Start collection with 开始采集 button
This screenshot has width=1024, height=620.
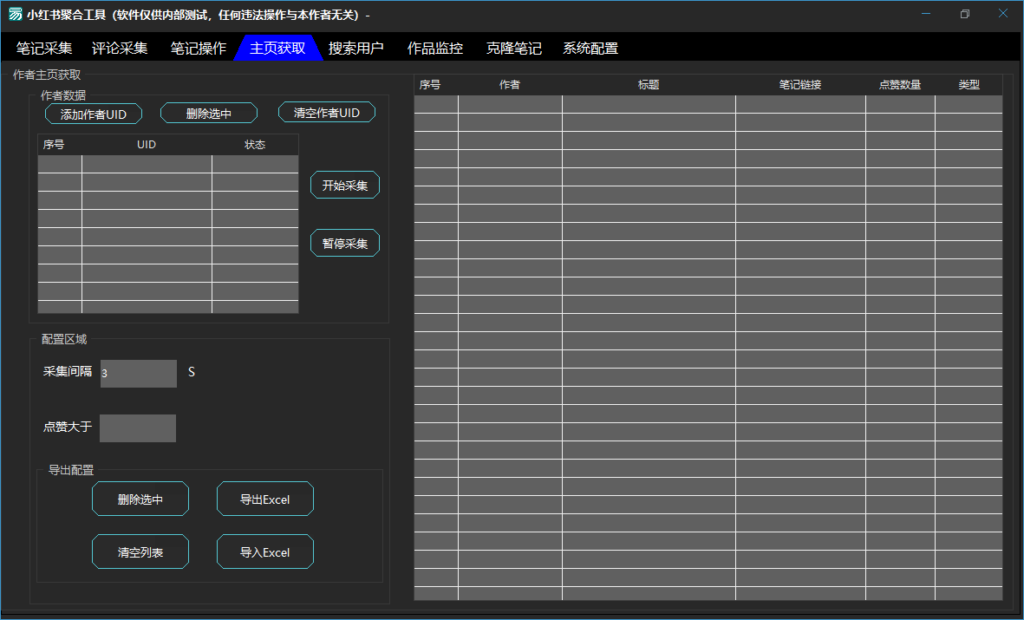(345, 185)
